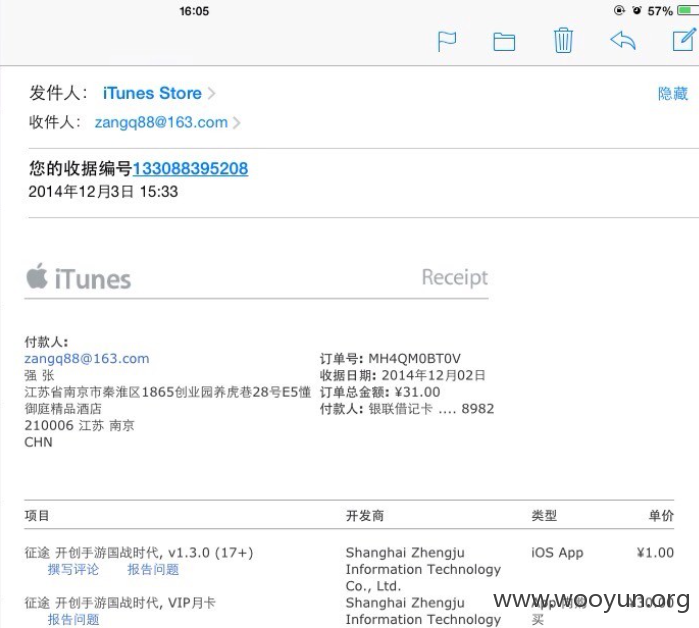Viewport: 699px width, 628px height.
Task: Tap the Apple logo in iTunes header
Action: [37, 276]
